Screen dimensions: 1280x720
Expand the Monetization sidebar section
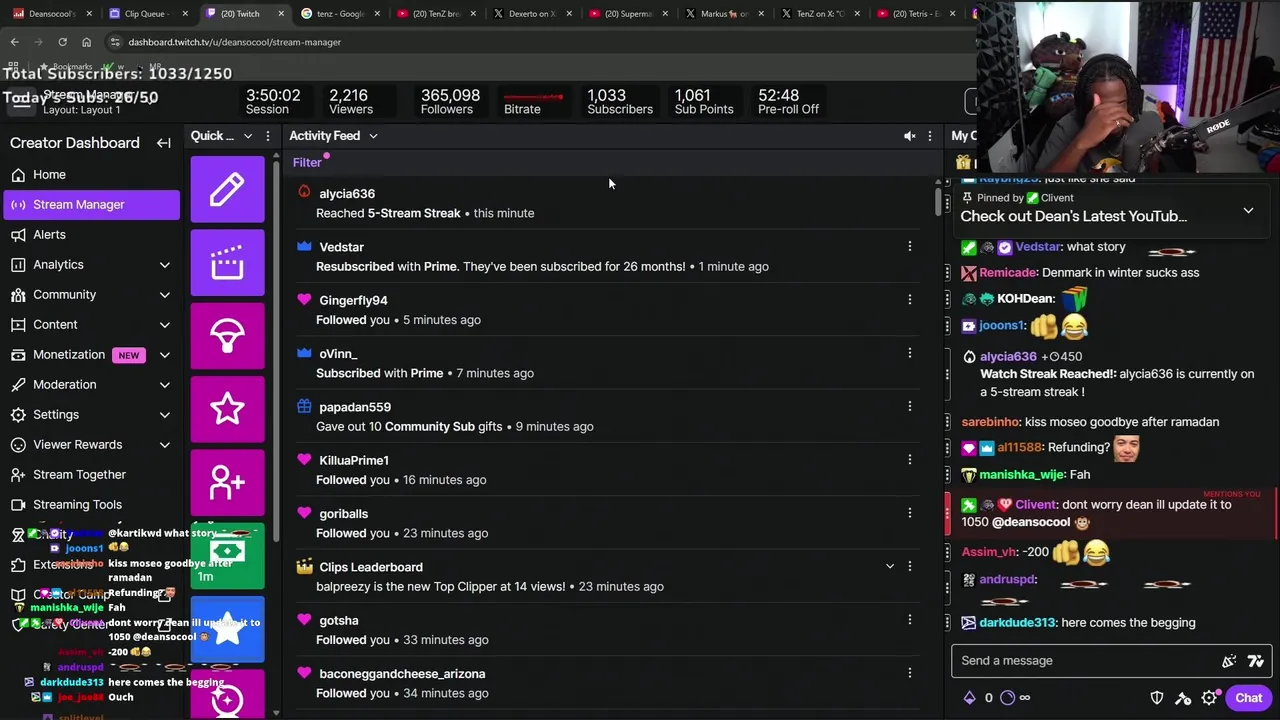(164, 355)
